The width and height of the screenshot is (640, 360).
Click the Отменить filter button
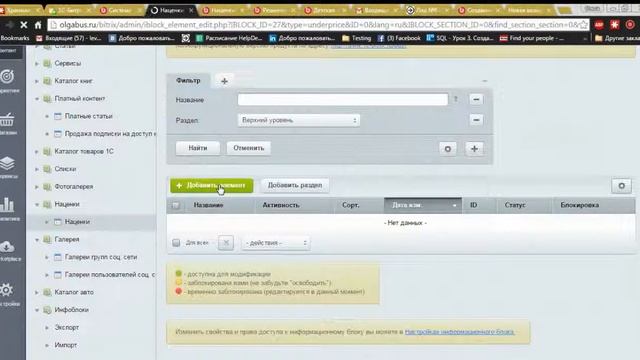click(x=249, y=148)
